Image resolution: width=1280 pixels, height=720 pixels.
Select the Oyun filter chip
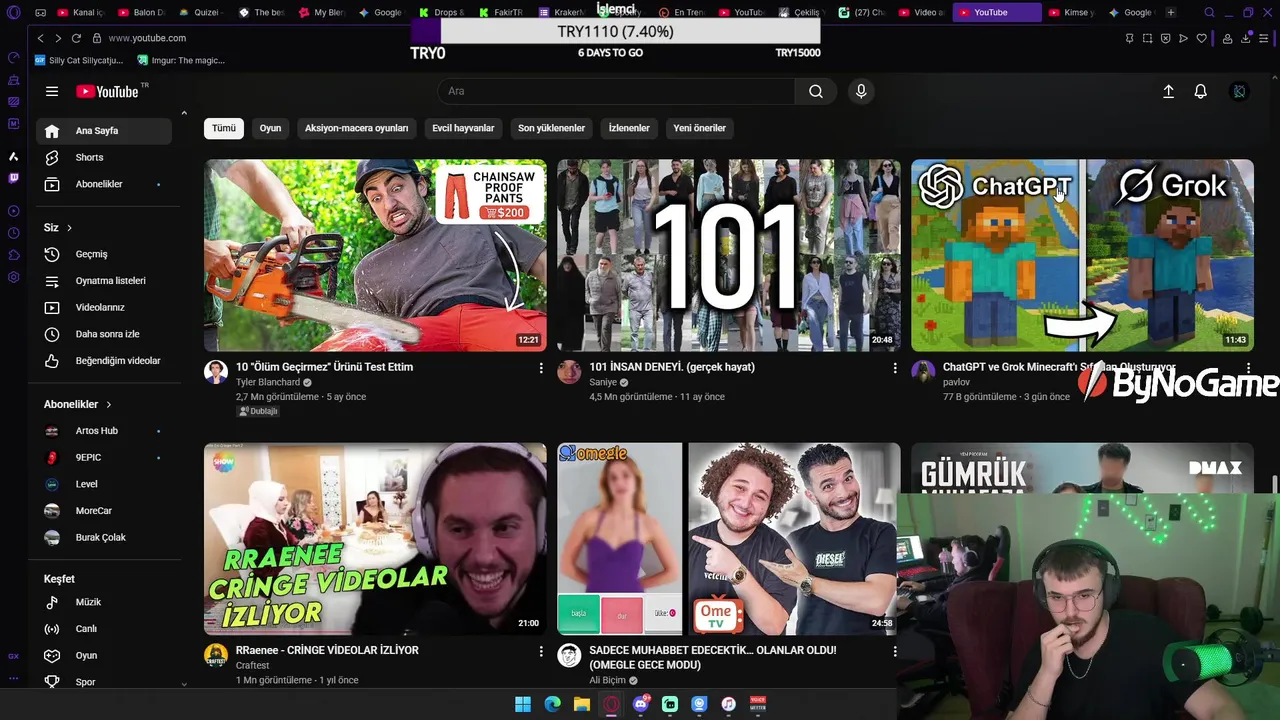[270, 128]
